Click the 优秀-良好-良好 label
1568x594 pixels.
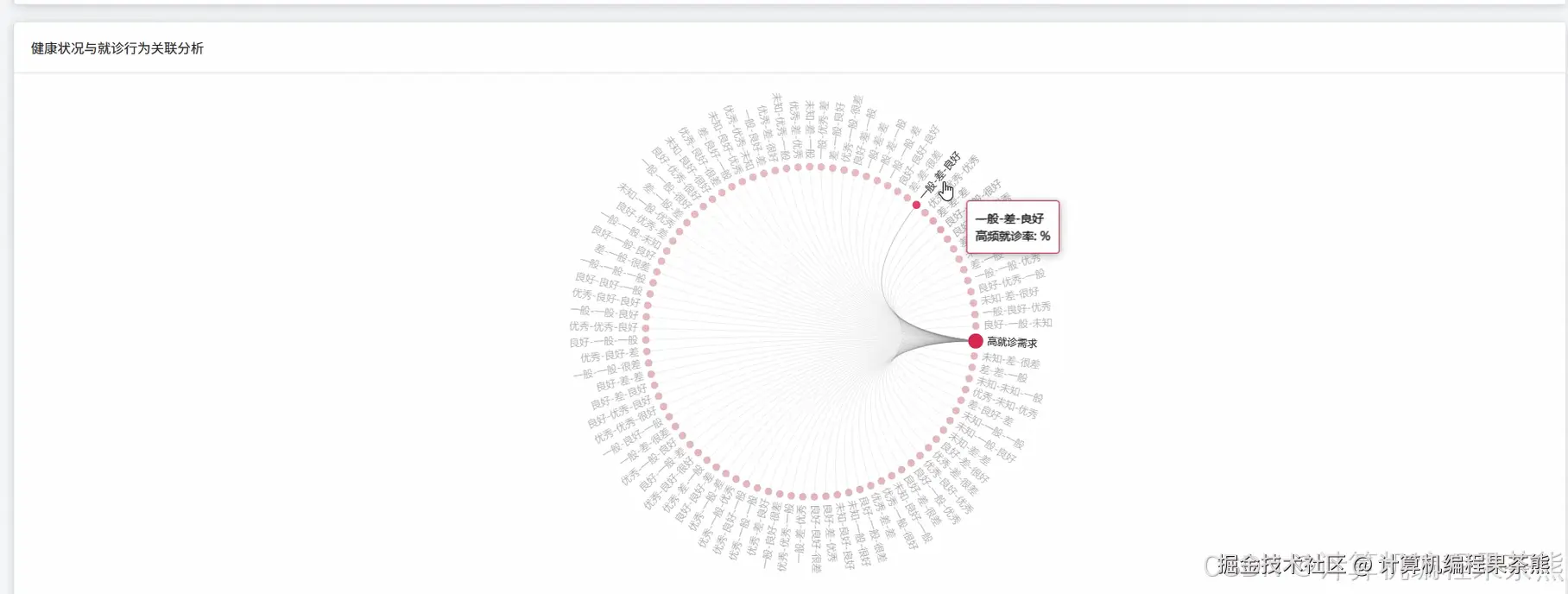(606, 296)
